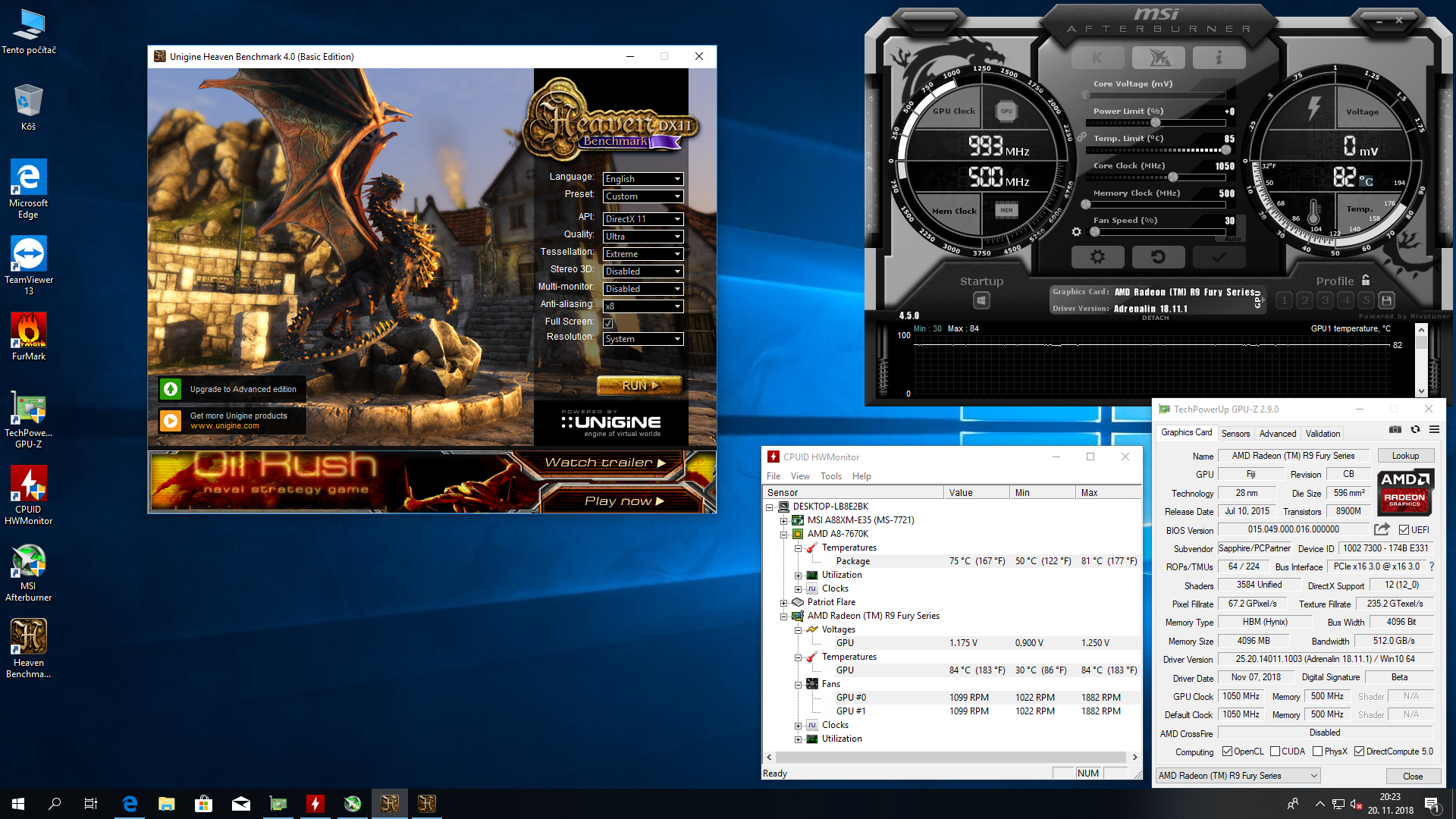Open Tools menu in HWMonitor
Image resolution: width=1456 pixels, height=819 pixels.
click(x=831, y=476)
